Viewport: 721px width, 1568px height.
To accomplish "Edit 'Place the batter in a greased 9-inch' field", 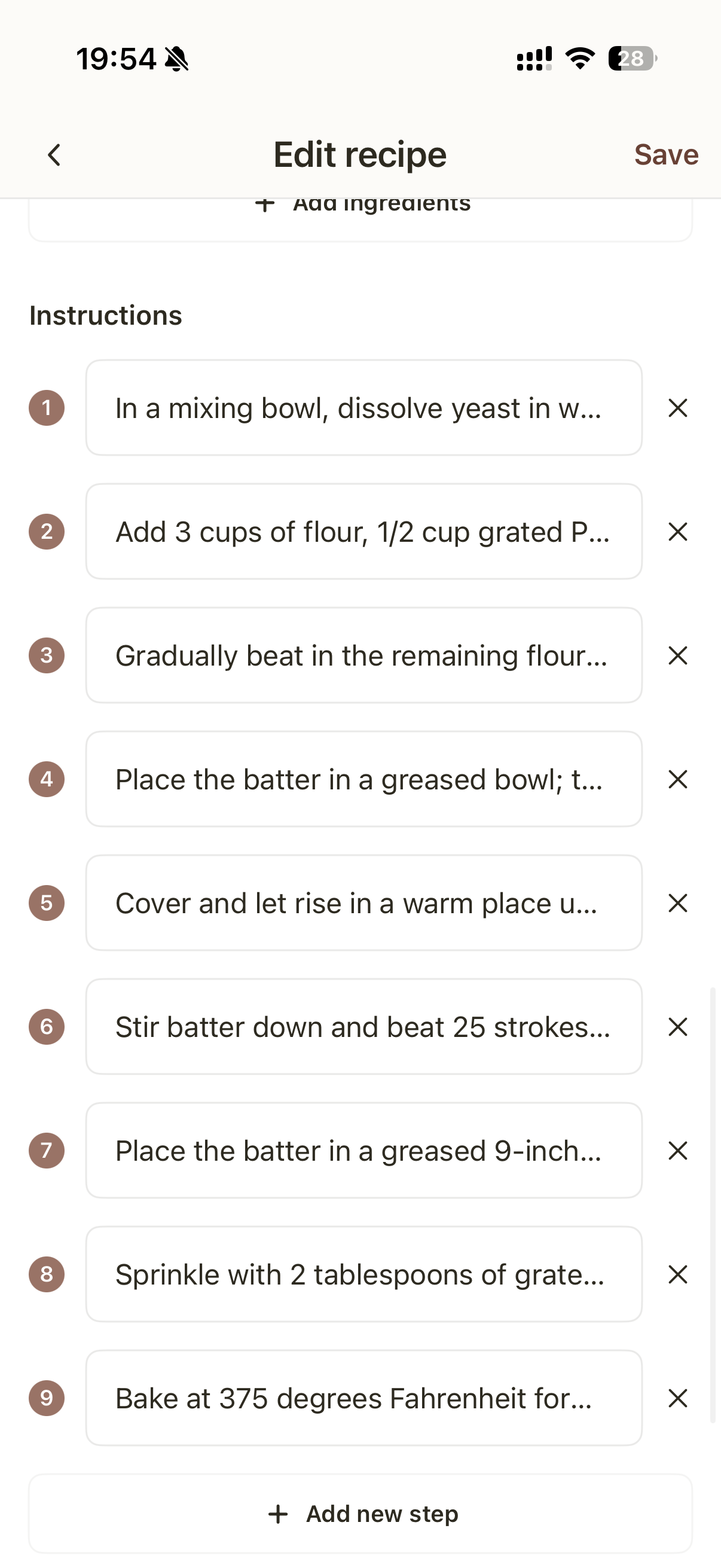I will [x=363, y=1151].
